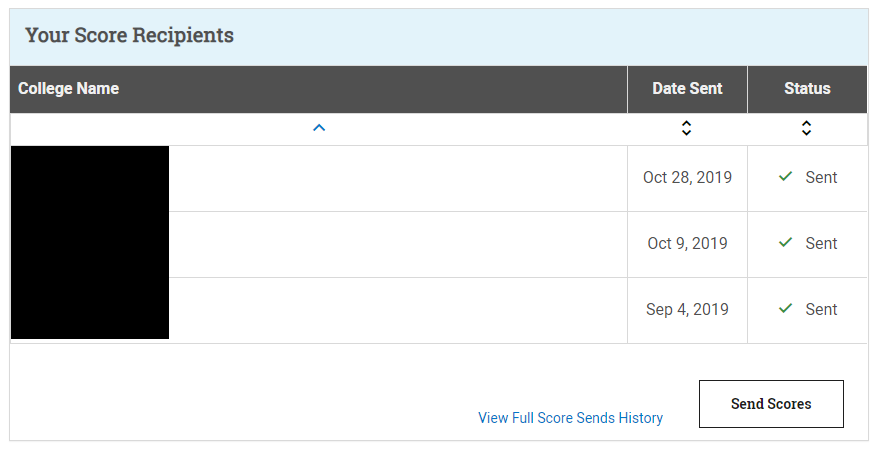Click Sent status text in third row
879x451 pixels.
pos(821,310)
